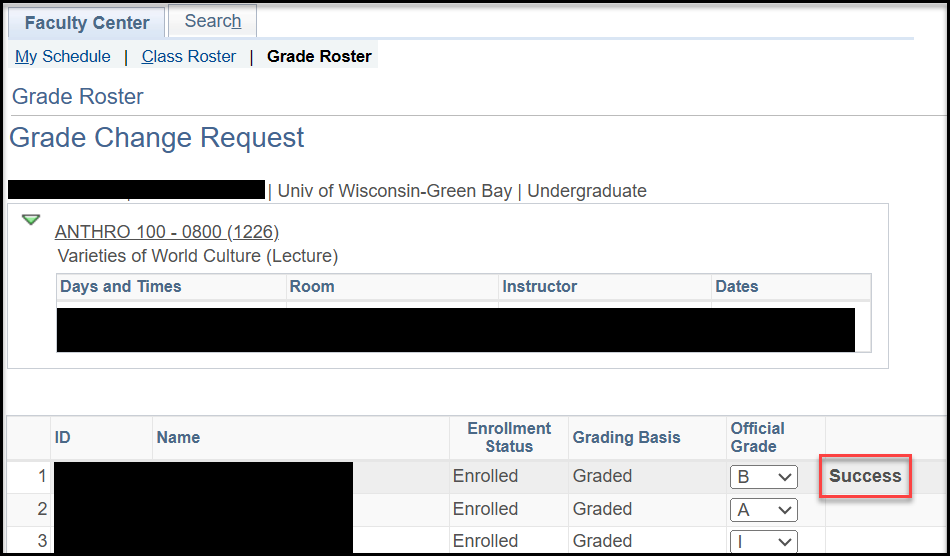
Task: Click the Grading Basis column header
Action: click(x=626, y=437)
